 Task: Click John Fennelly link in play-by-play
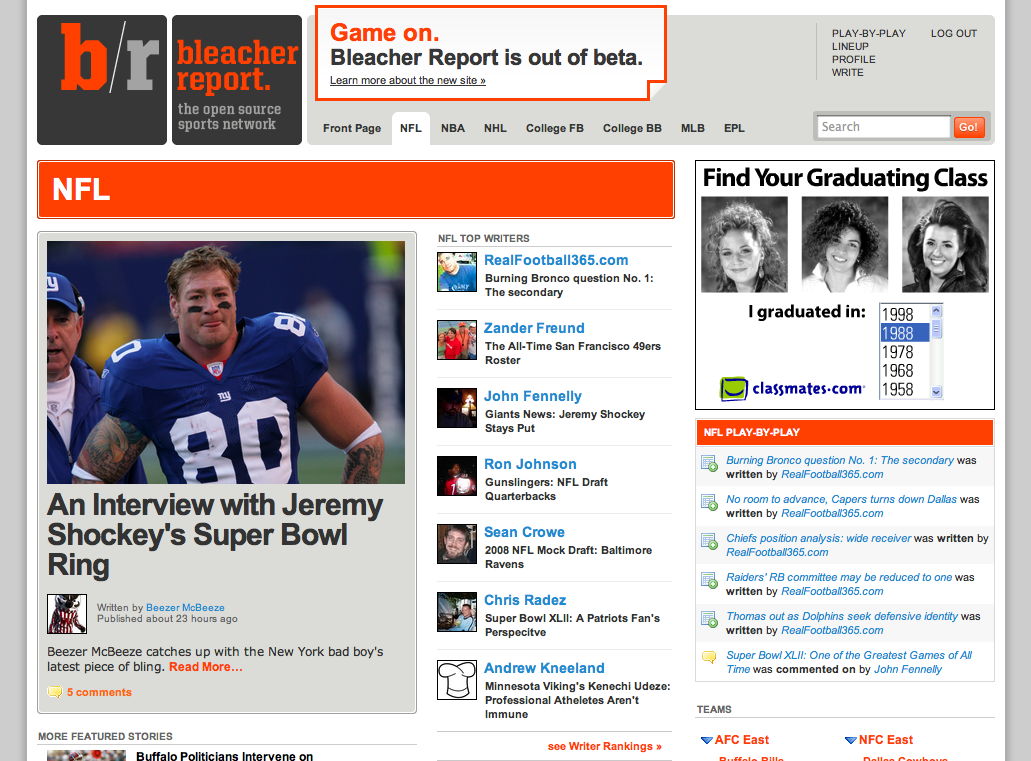click(x=907, y=669)
